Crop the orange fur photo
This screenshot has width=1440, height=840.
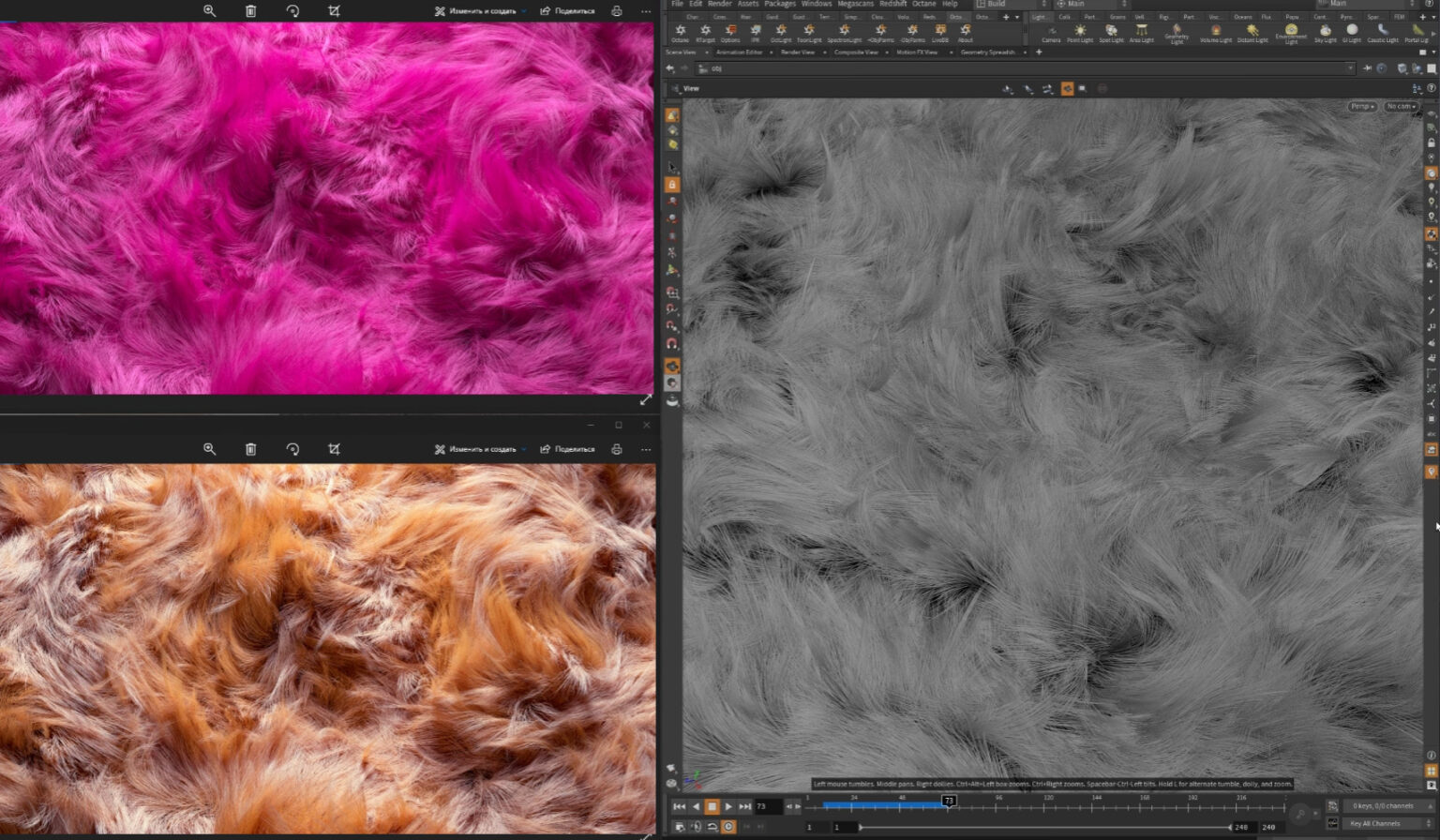pos(334,449)
